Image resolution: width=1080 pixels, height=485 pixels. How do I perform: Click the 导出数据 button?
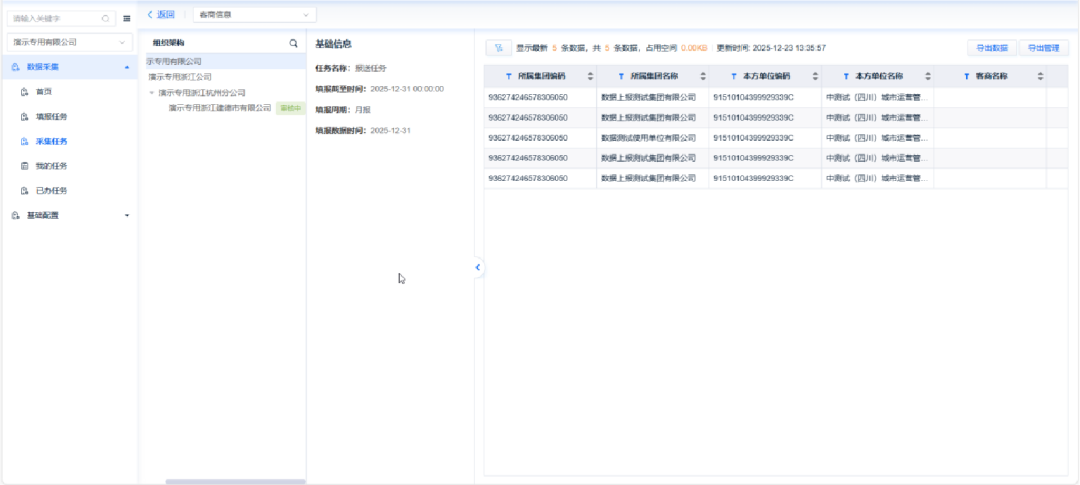[992, 47]
